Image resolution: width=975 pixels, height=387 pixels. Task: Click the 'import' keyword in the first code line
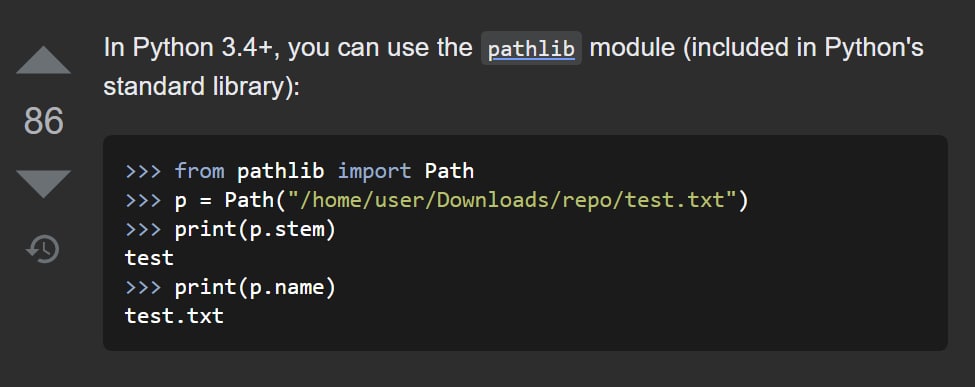click(374, 170)
